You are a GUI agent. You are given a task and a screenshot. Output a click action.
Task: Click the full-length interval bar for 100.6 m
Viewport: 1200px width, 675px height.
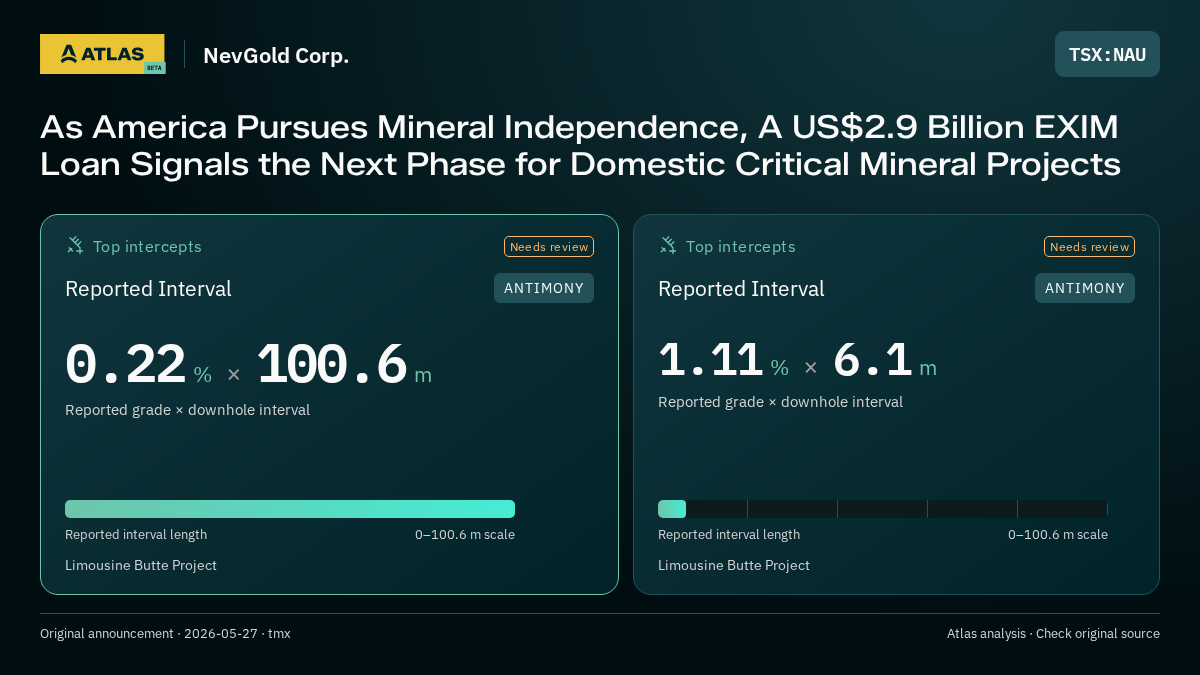point(290,509)
